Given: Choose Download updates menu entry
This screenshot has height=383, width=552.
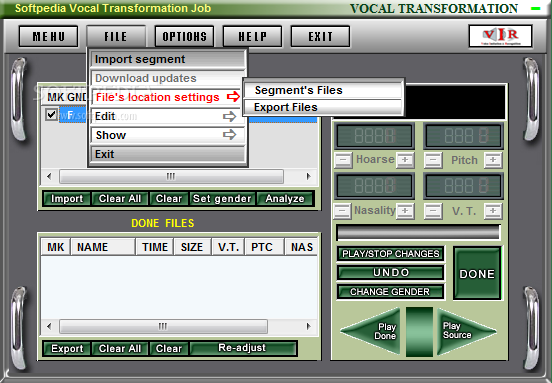Looking at the screenshot, I should tap(168, 78).
